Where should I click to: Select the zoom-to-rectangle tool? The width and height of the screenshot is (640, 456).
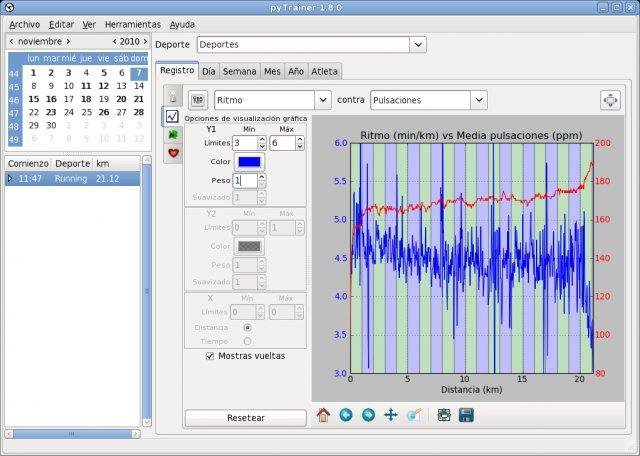tap(413, 415)
